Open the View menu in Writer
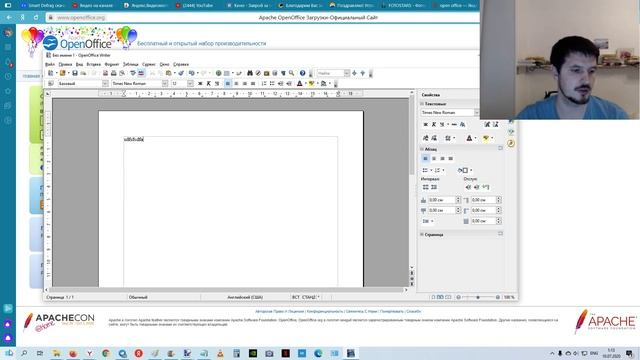Image resolution: width=640 pixels, height=360 pixels. click(79, 64)
